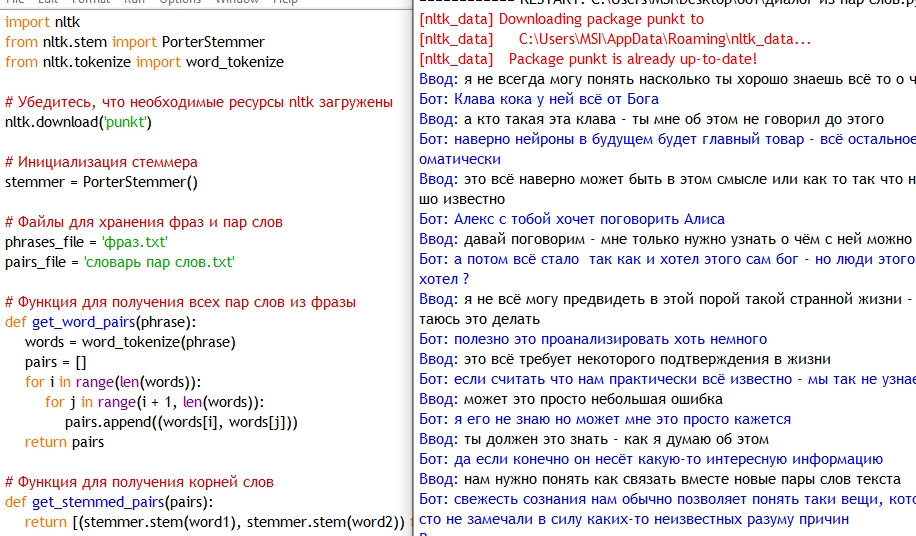Viewport: 916px width, 536px height.
Task: Click the 'from nltk.stem import PorterStemmer' line
Action: pyautogui.click(x=135, y=42)
